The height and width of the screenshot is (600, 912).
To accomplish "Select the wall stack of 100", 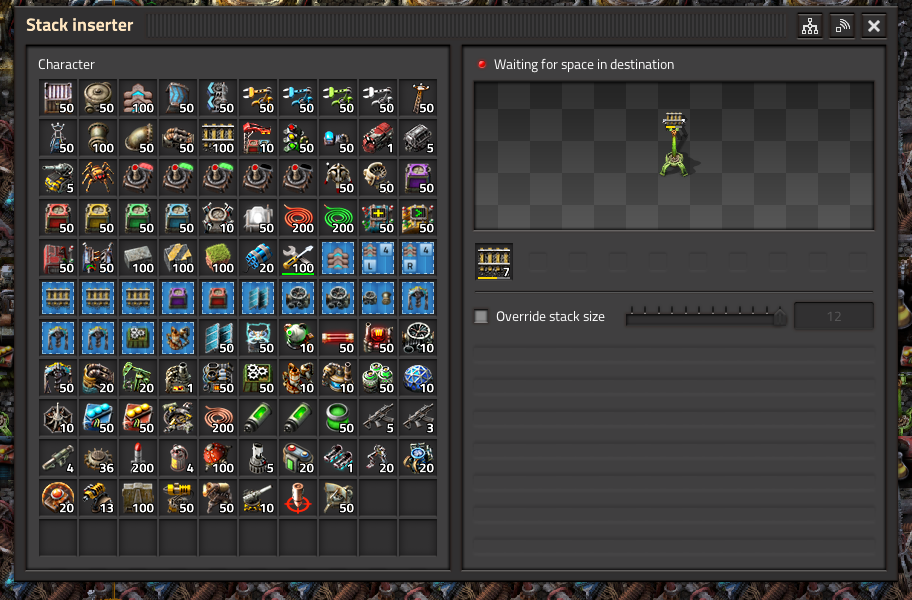I will coord(138,498).
